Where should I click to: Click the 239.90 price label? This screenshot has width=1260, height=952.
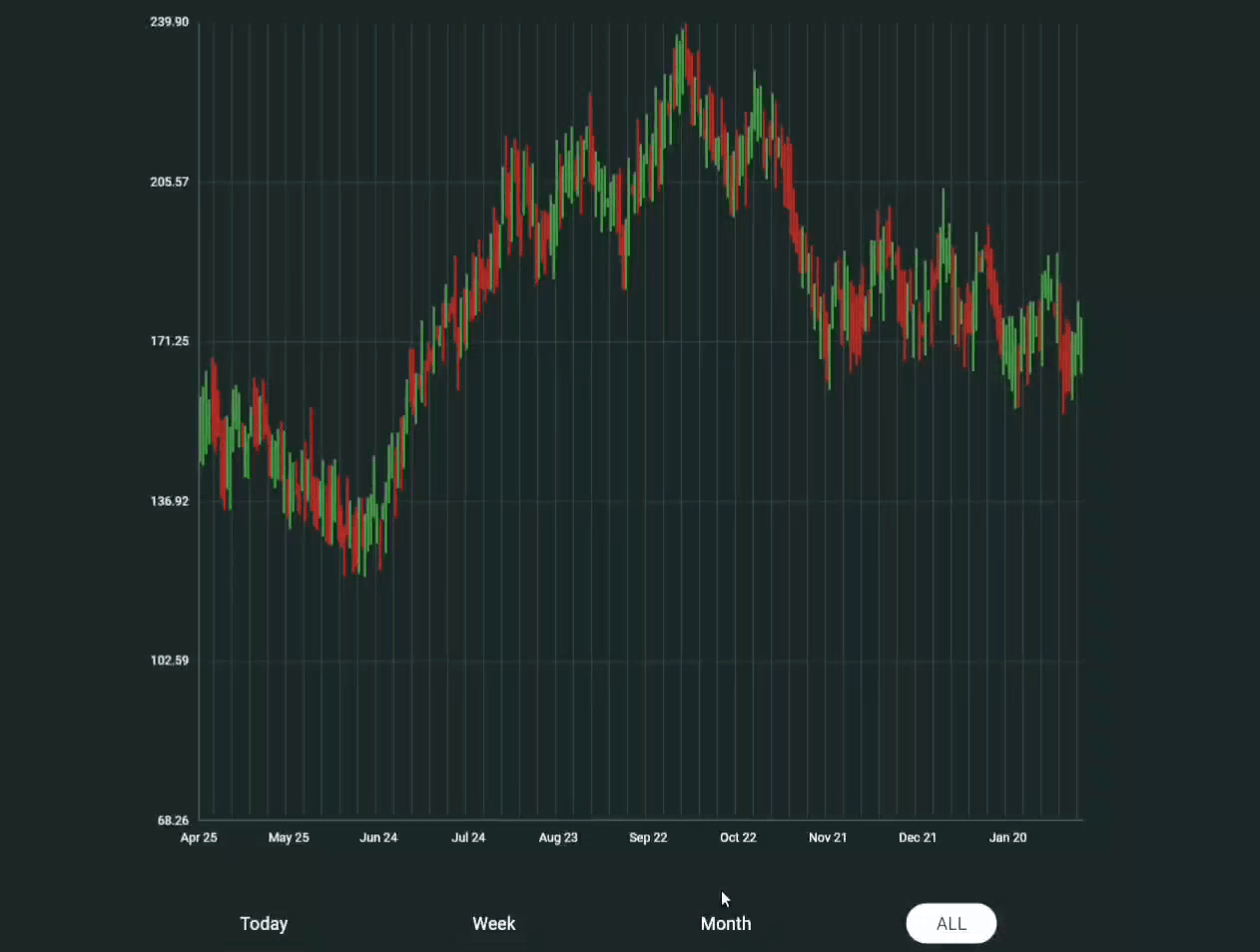167,21
